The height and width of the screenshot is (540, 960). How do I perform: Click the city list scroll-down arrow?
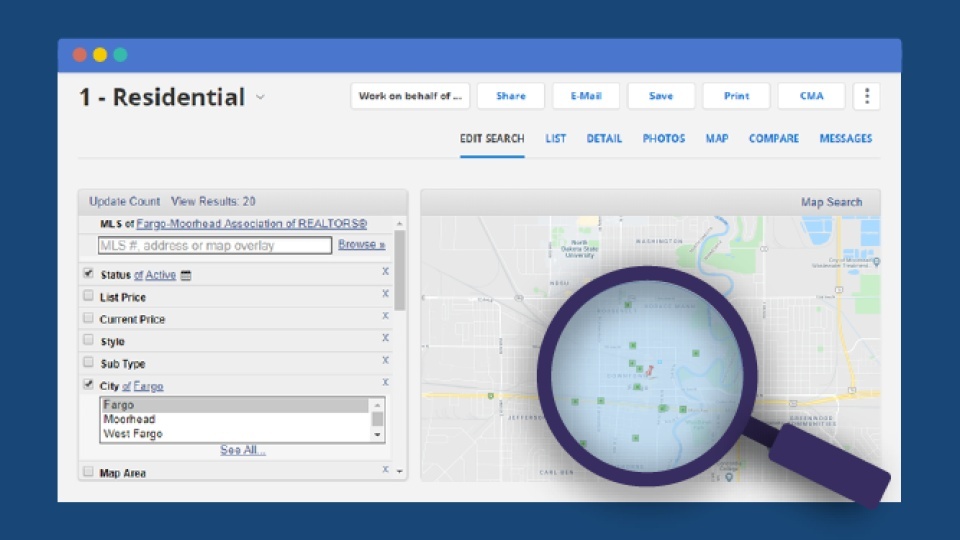tap(377, 435)
